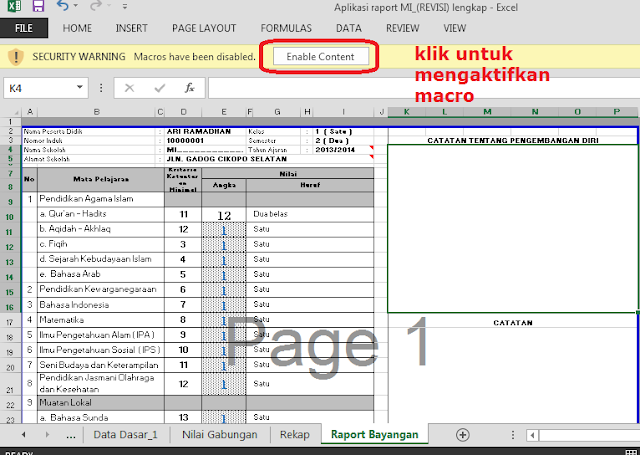Screen dimensions: 640x455
Task: Click the CATATAN TENTANG PENGEMBANGAN DIRI header
Action: click(513, 140)
